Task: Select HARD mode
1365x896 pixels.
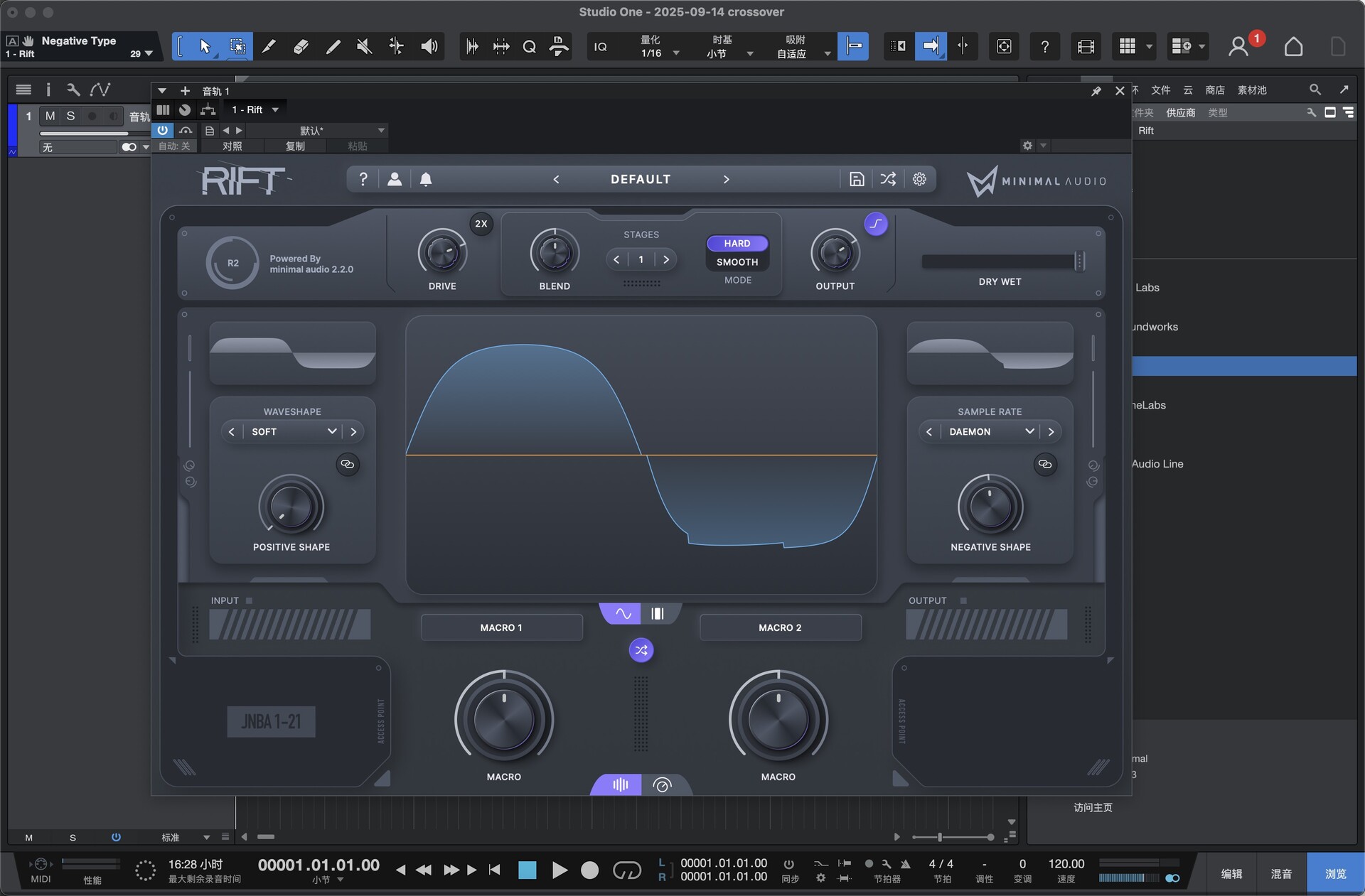Action: click(x=737, y=243)
